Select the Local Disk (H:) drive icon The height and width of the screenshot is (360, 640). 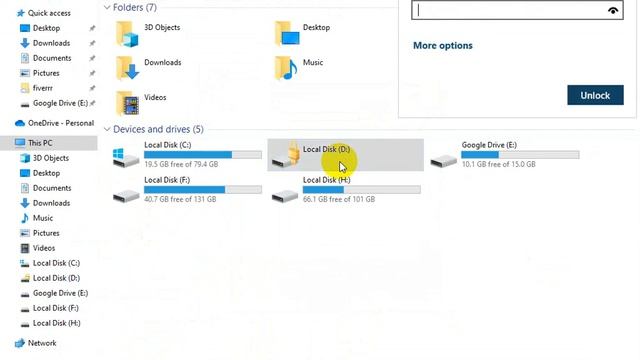(284, 196)
